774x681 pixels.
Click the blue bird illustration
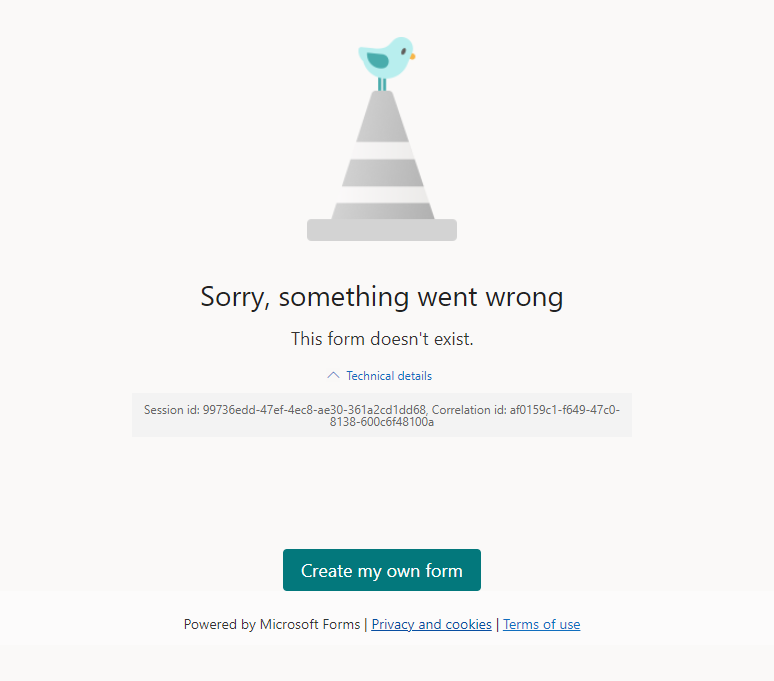(387, 58)
